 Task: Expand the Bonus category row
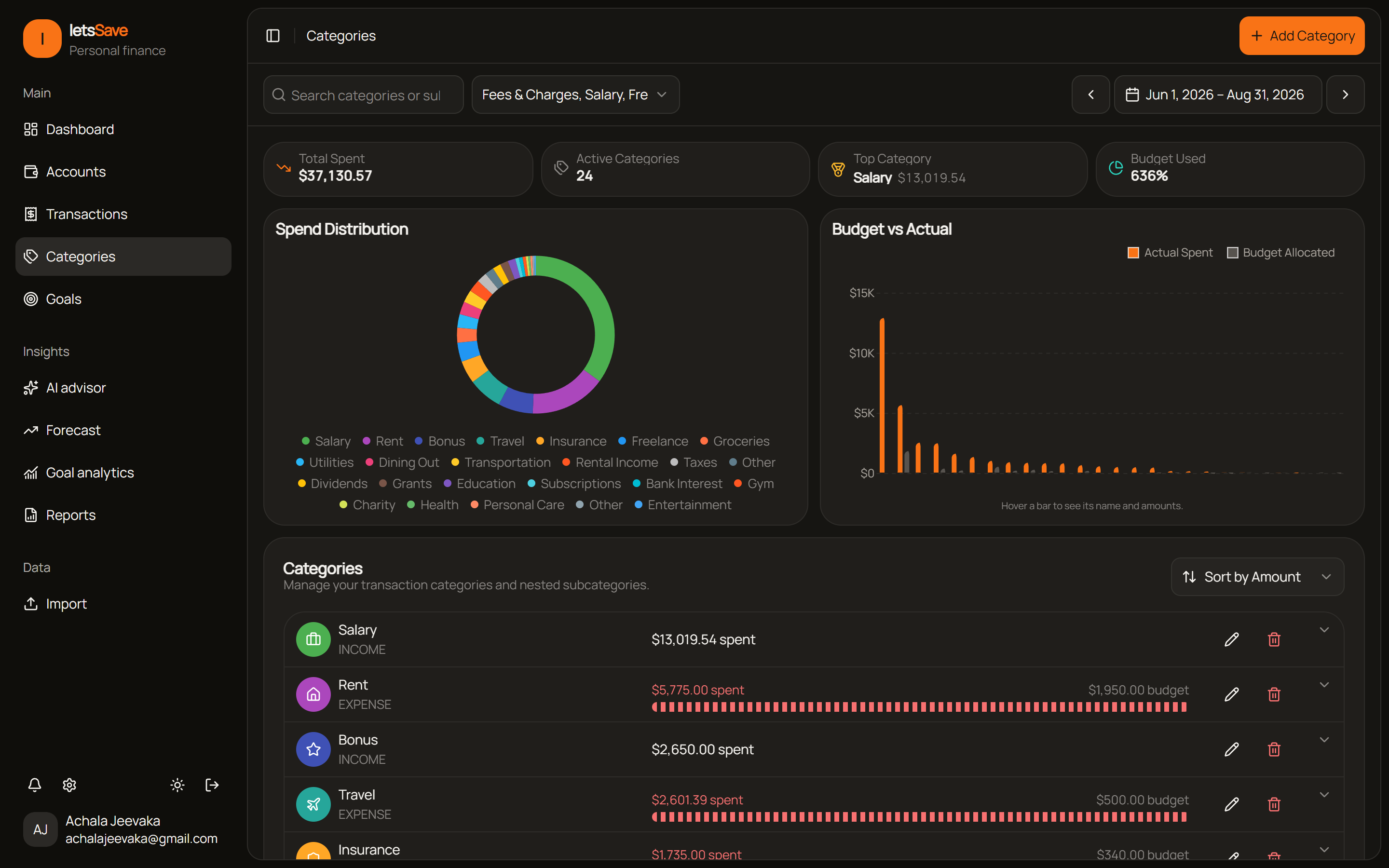[x=1324, y=740]
